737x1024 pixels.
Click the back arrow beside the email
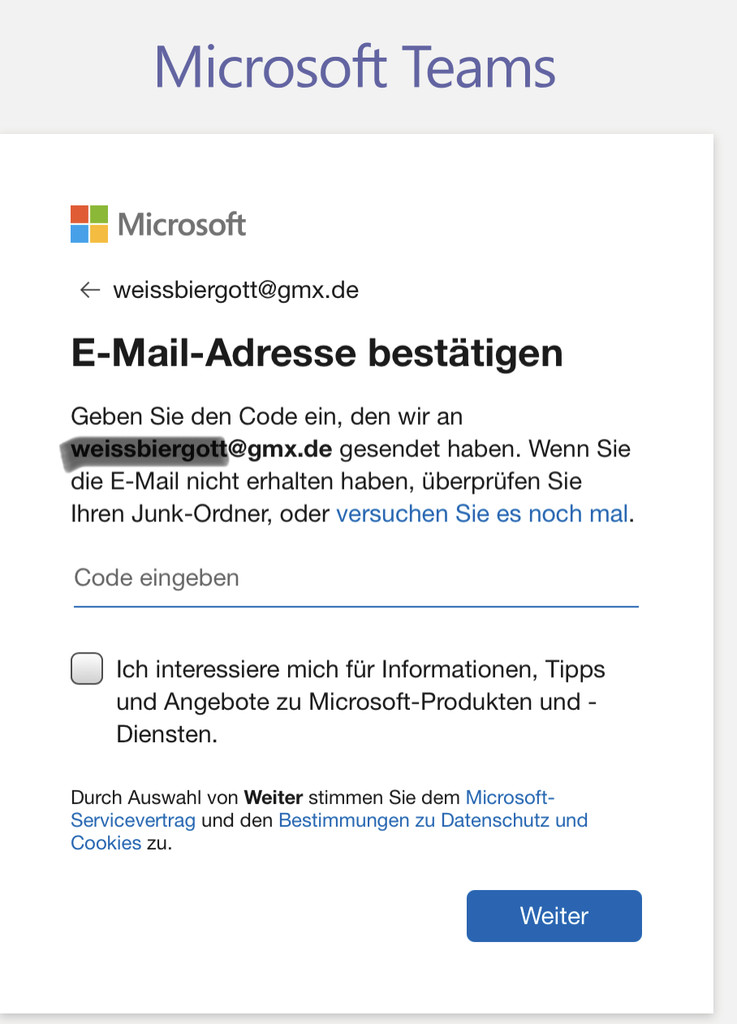click(89, 290)
